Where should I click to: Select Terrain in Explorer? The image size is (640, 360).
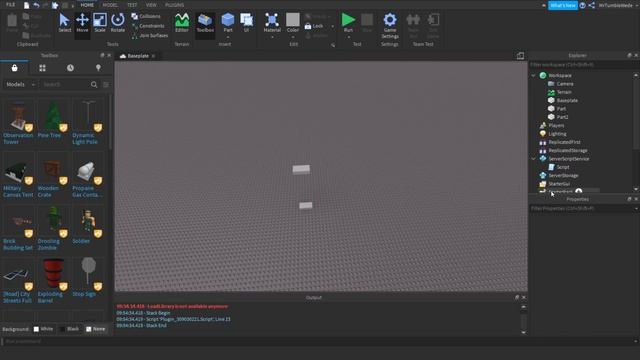tap(564, 92)
